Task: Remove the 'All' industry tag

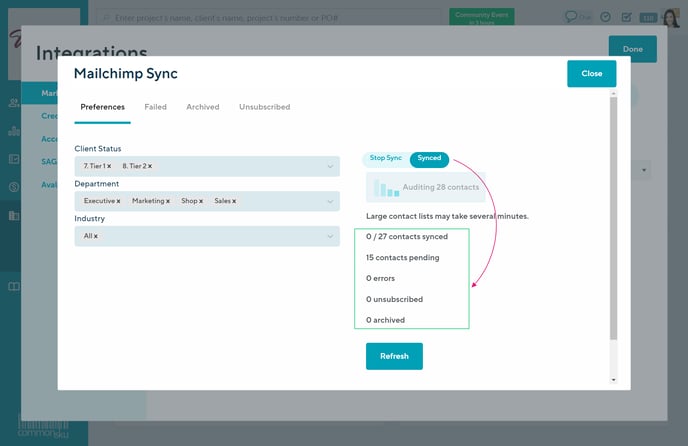Action: (96, 236)
